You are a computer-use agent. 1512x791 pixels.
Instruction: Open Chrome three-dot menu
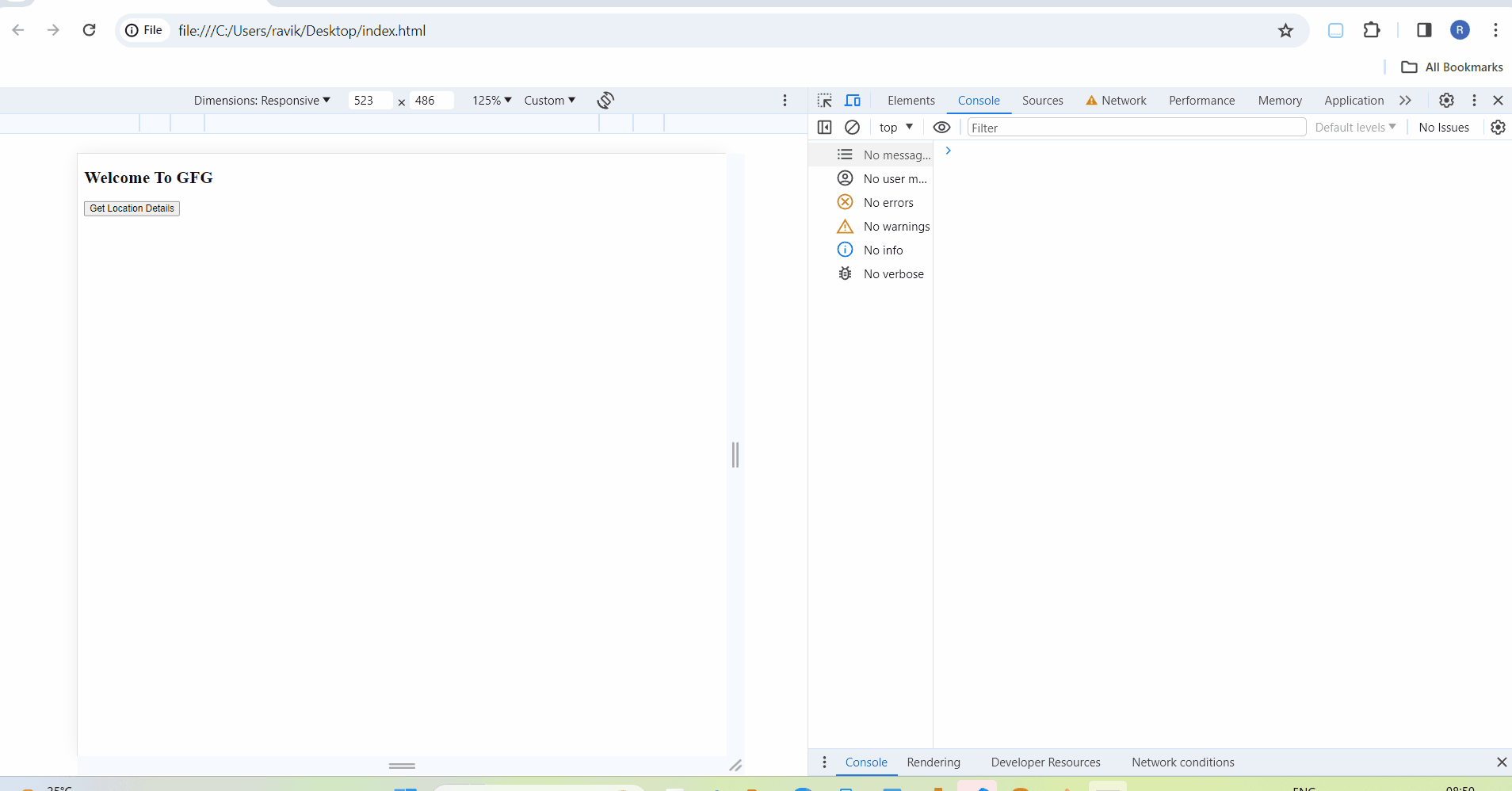[1495, 30]
